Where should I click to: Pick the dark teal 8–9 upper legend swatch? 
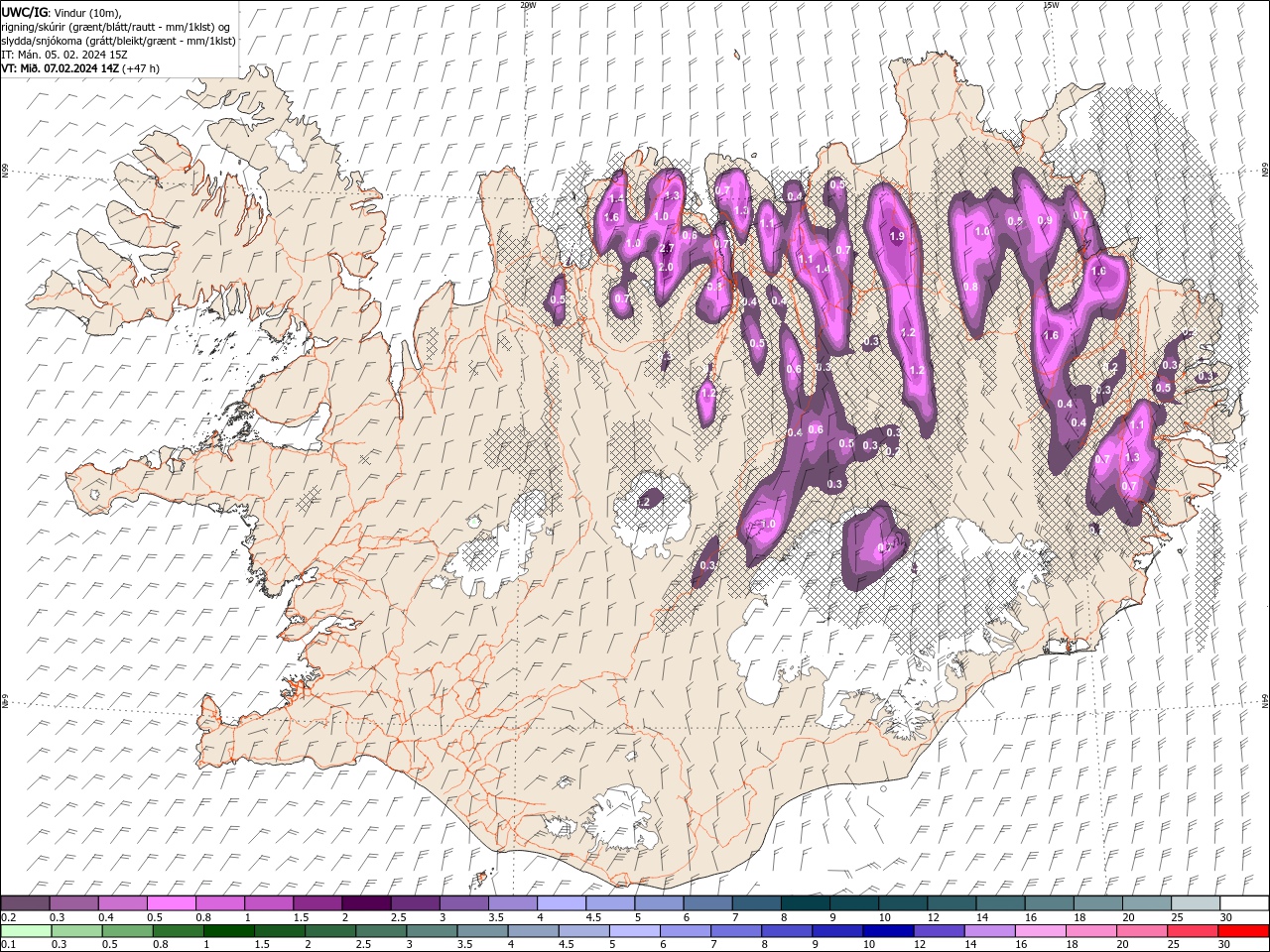coord(806,903)
